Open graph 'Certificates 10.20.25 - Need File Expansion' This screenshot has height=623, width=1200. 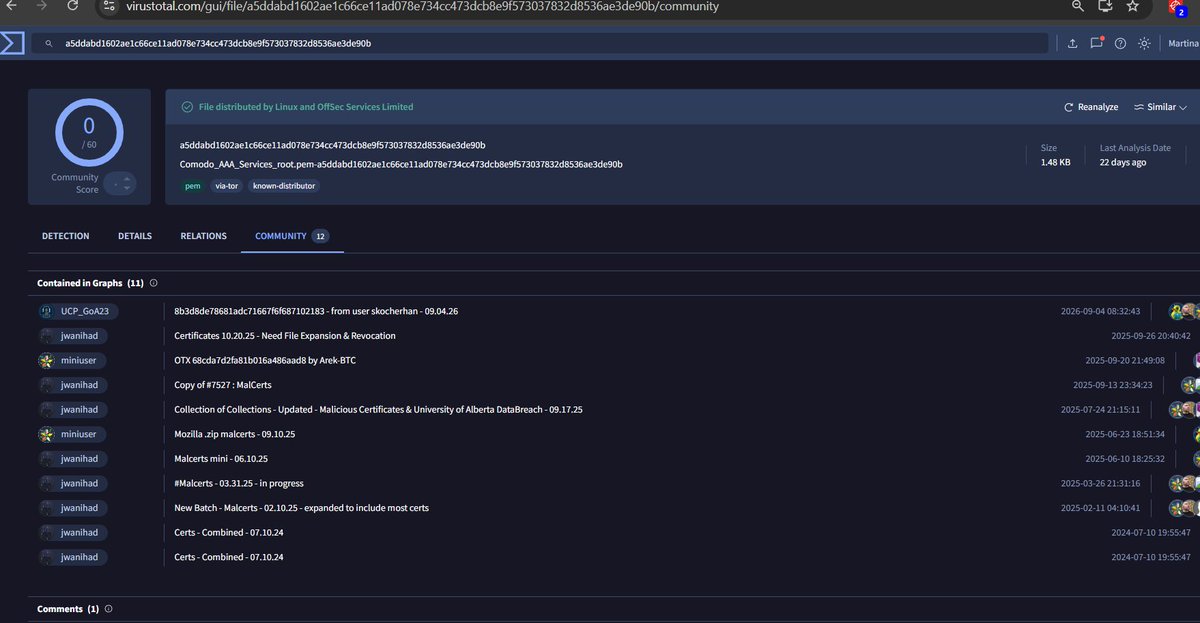point(285,336)
